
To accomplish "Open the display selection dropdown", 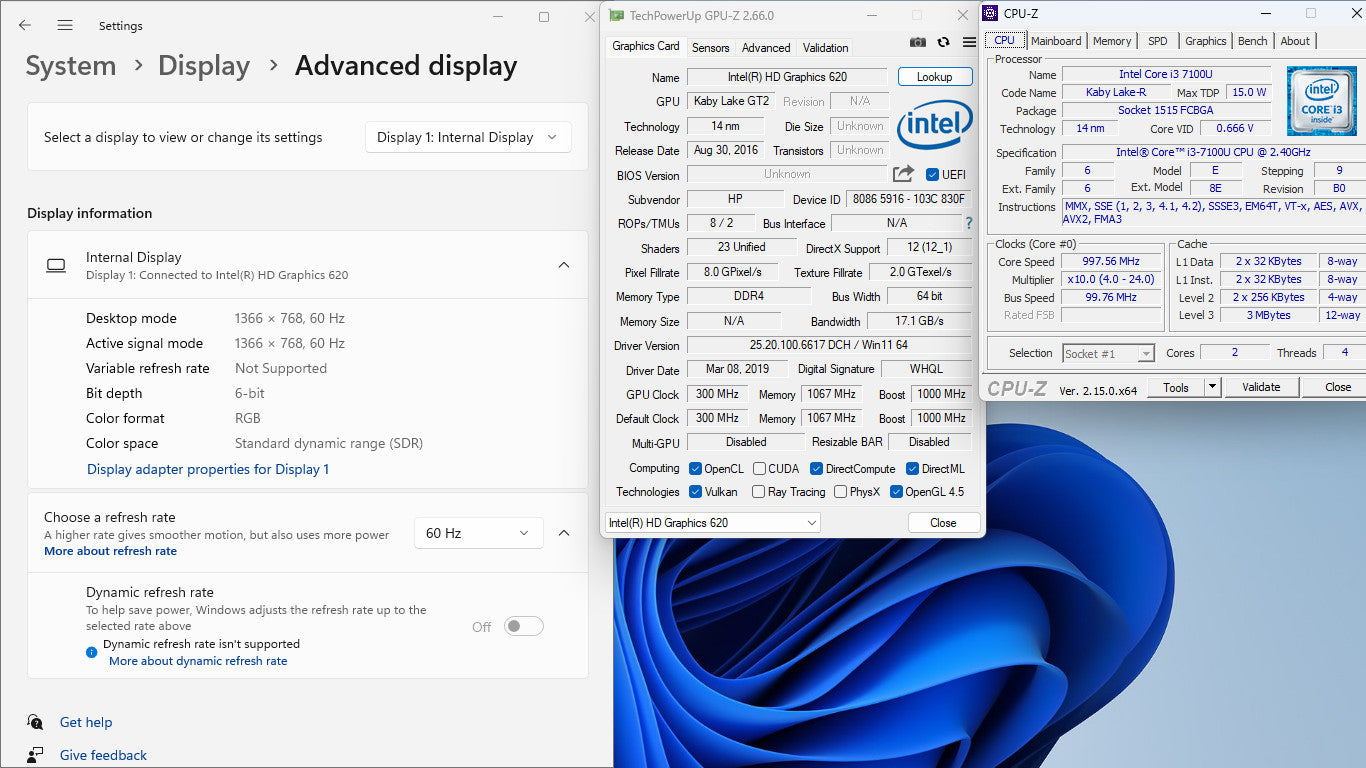I will pyautogui.click(x=468, y=137).
